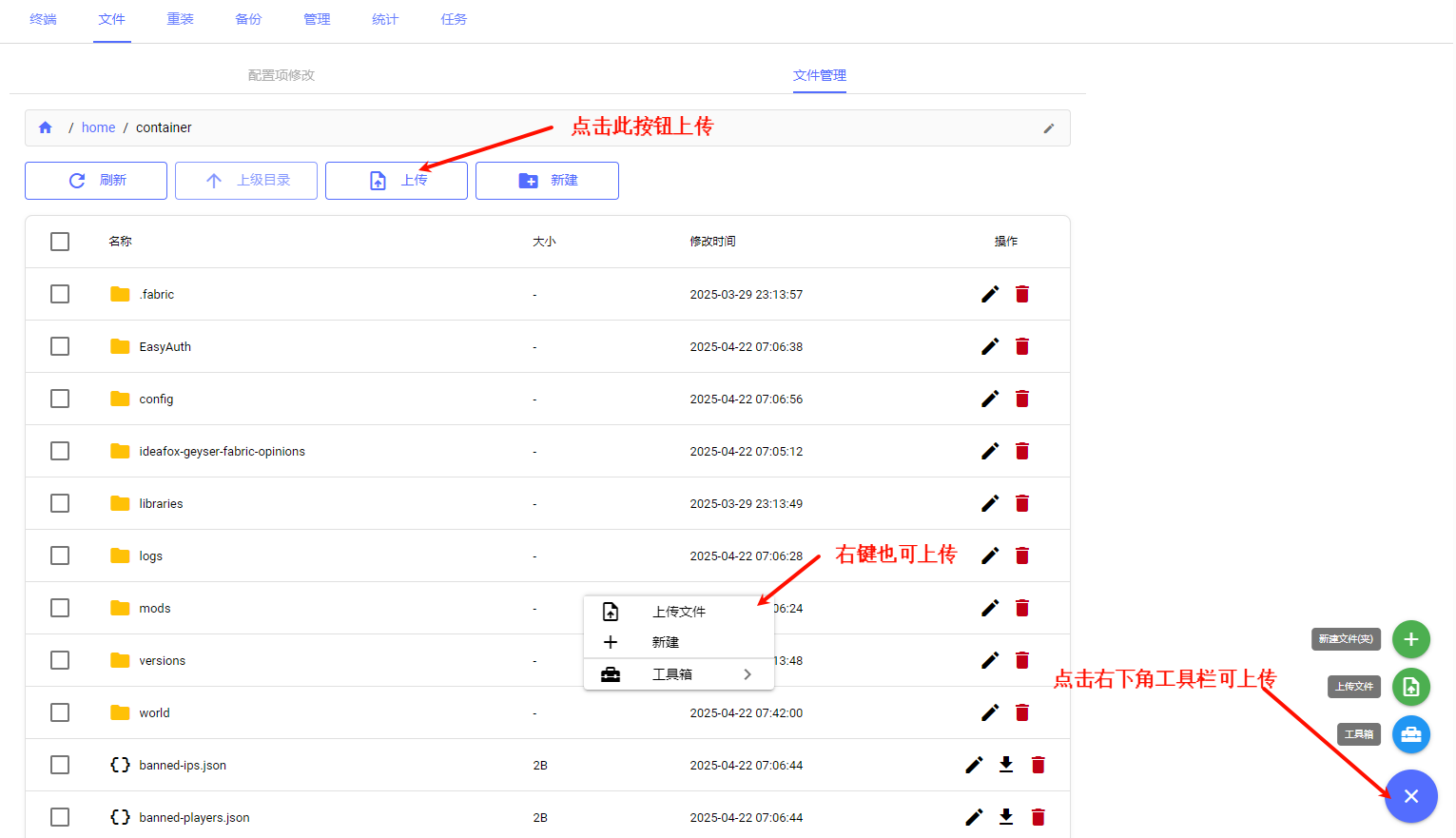Download banned-ips.json file
Screen dimensions: 1456x838
(x=1006, y=765)
